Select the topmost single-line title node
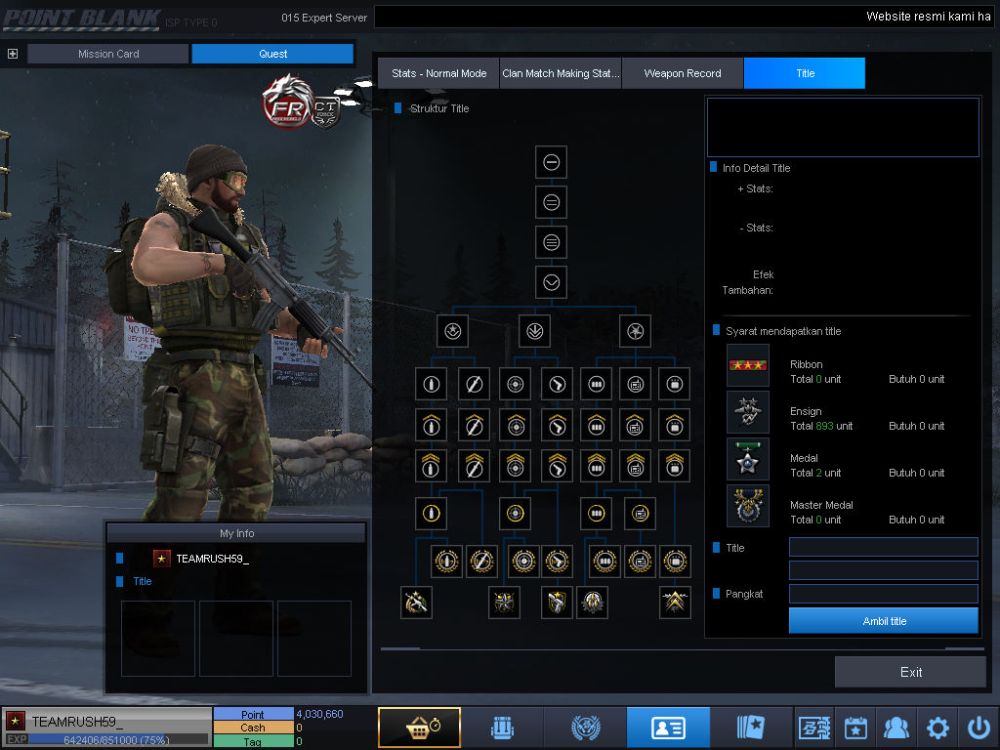Image resolution: width=1000 pixels, height=750 pixels. tap(552, 162)
